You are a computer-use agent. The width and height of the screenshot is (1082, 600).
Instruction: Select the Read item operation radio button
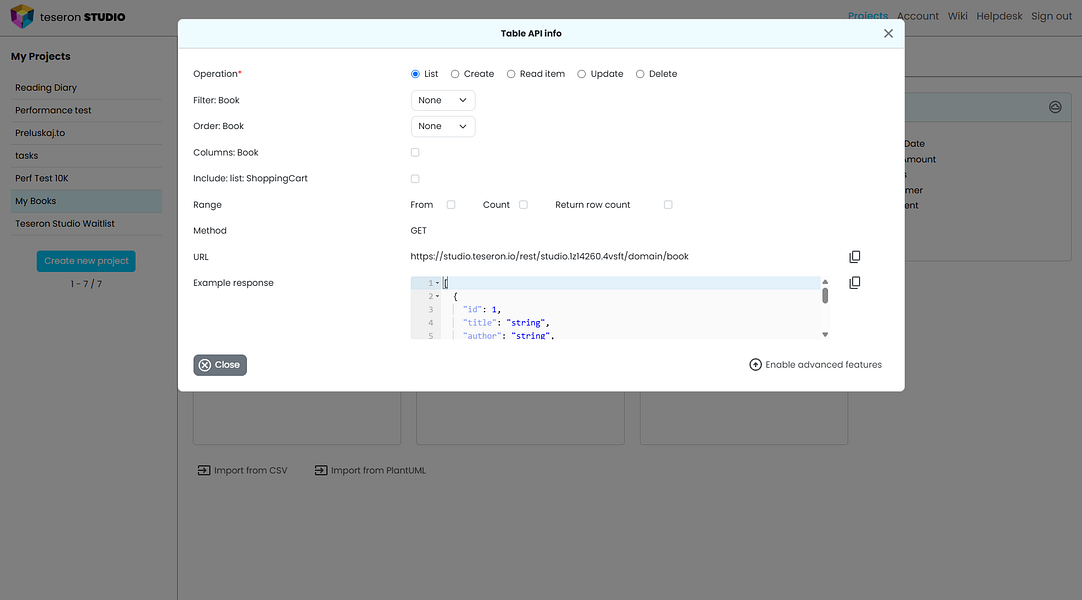[x=511, y=74]
